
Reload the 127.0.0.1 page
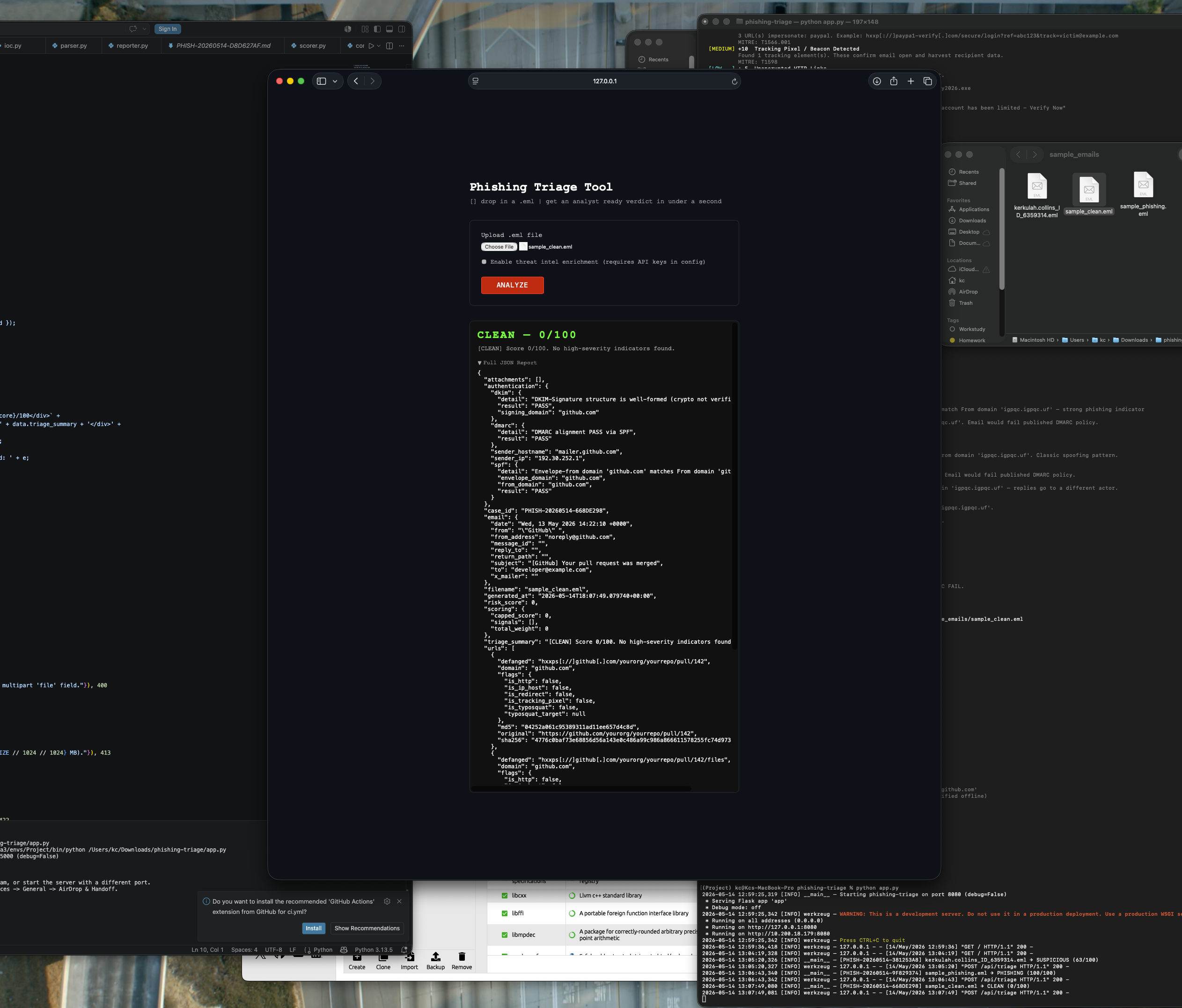tap(734, 81)
